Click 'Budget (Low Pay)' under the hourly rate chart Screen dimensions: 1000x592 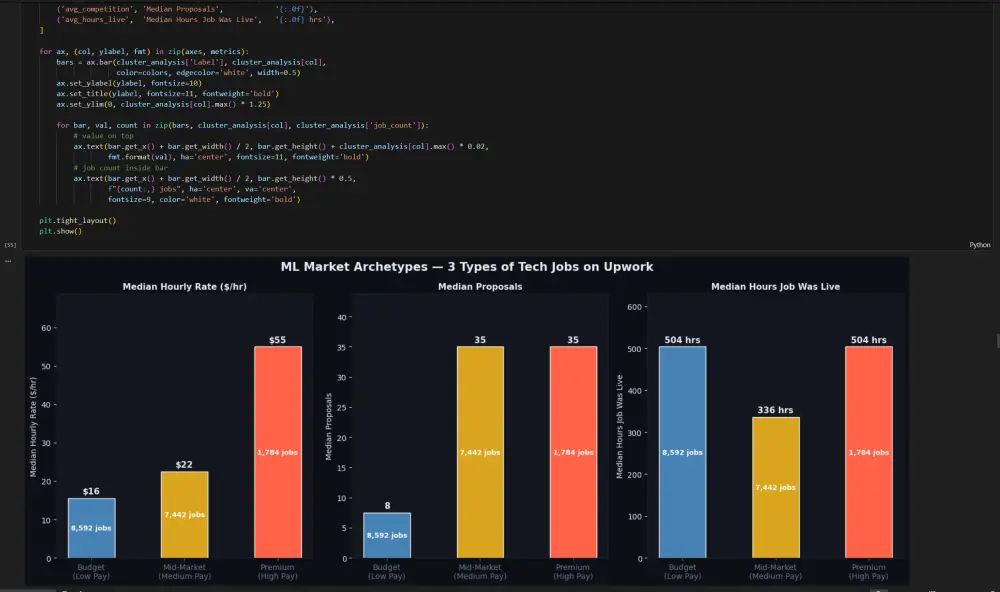pyautogui.click(x=91, y=572)
